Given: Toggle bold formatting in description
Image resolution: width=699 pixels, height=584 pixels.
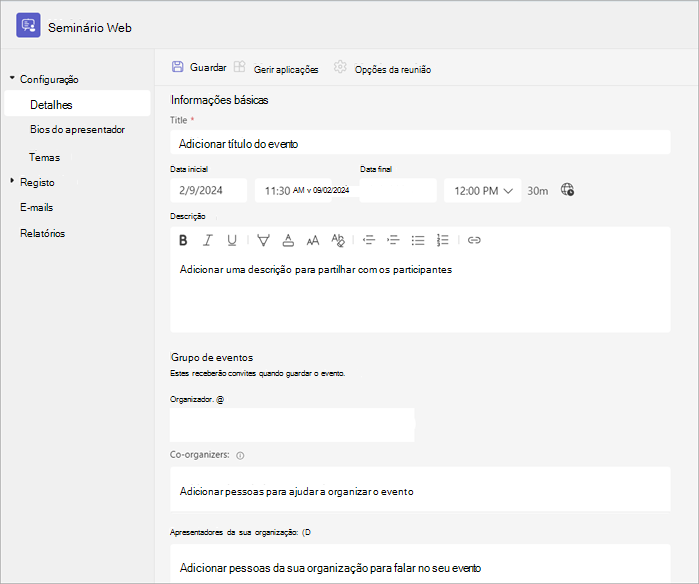Looking at the screenshot, I should [x=183, y=240].
